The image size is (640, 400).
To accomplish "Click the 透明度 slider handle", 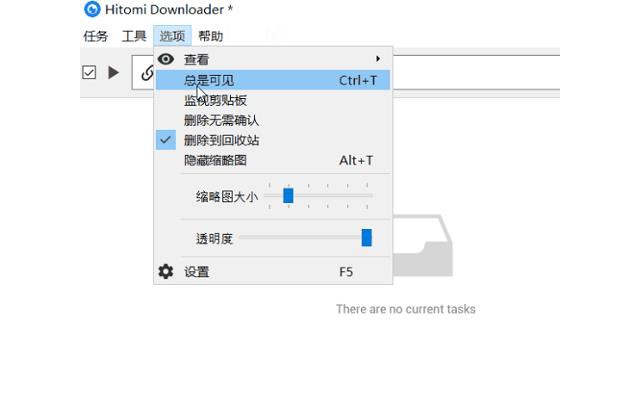I will click(x=367, y=238).
